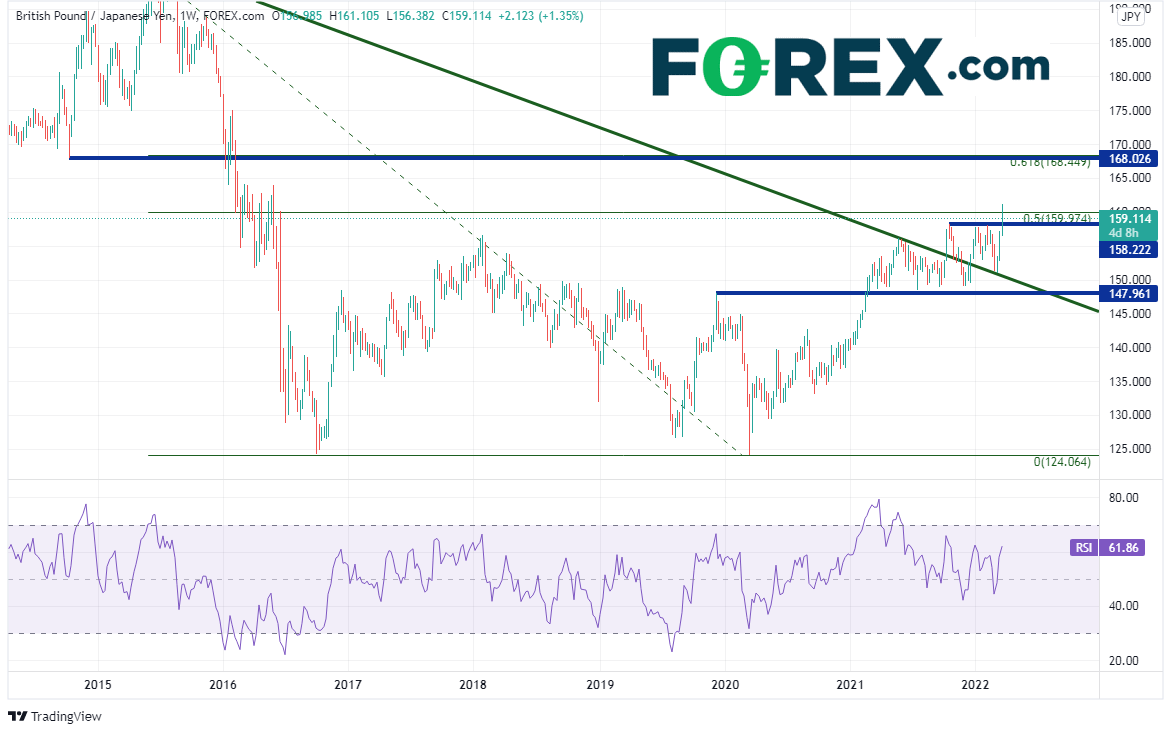Click the FOREX.com logo
Screen dimensions: 1173x734
[x=850, y=67]
